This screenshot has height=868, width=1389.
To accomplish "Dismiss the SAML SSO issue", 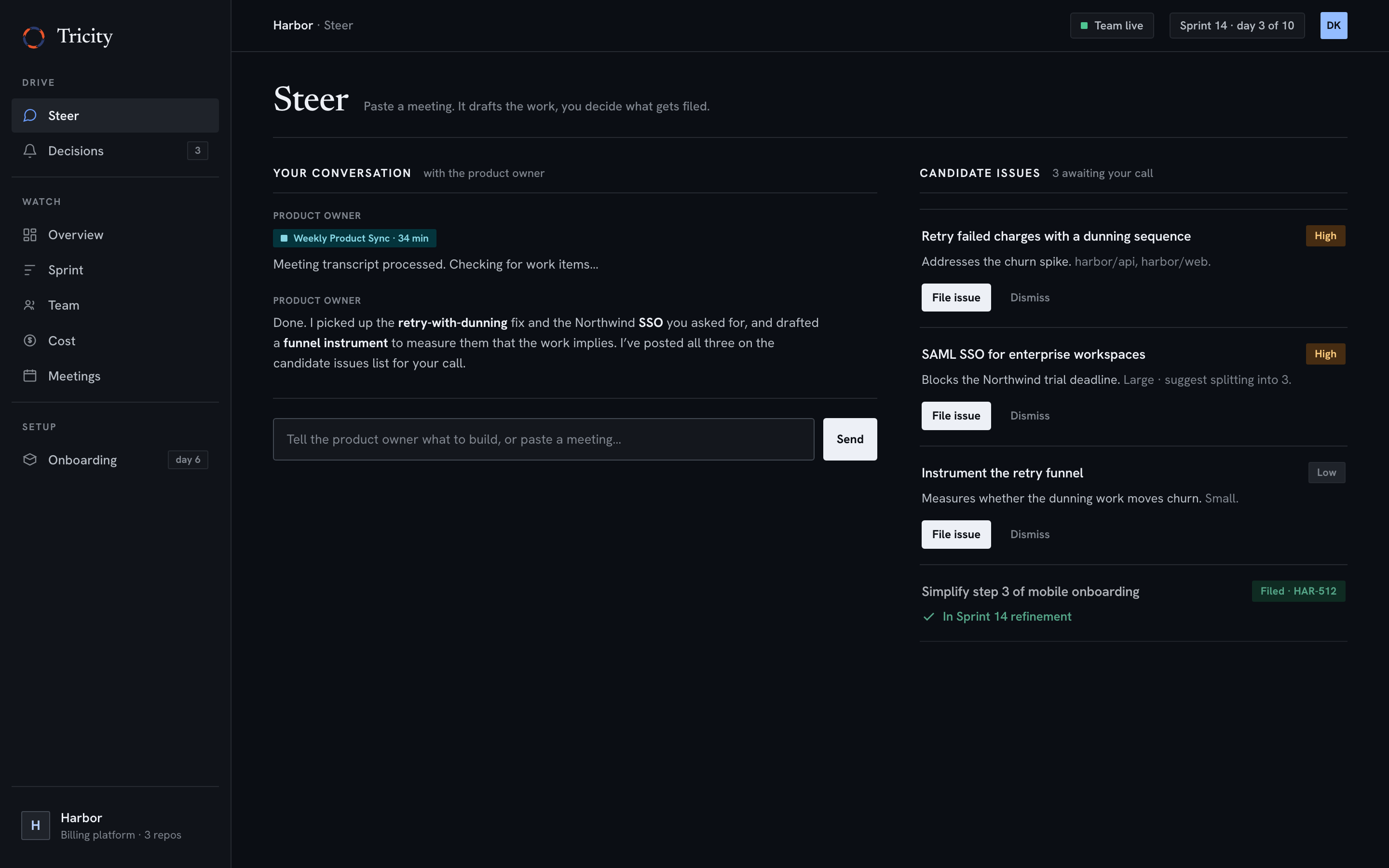I will tap(1030, 416).
